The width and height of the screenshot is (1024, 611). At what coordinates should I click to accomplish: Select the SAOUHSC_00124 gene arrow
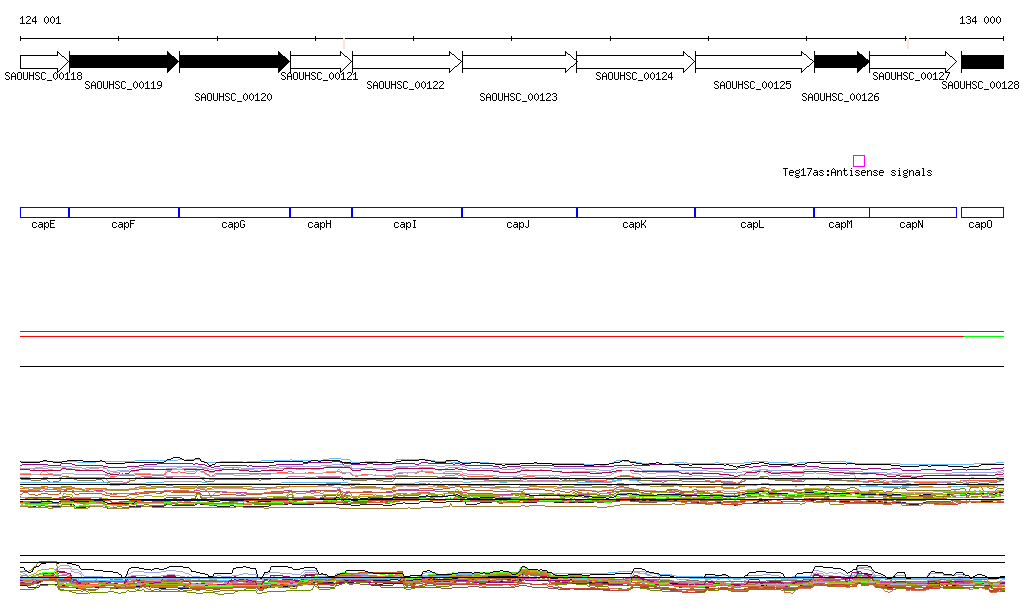[635, 62]
